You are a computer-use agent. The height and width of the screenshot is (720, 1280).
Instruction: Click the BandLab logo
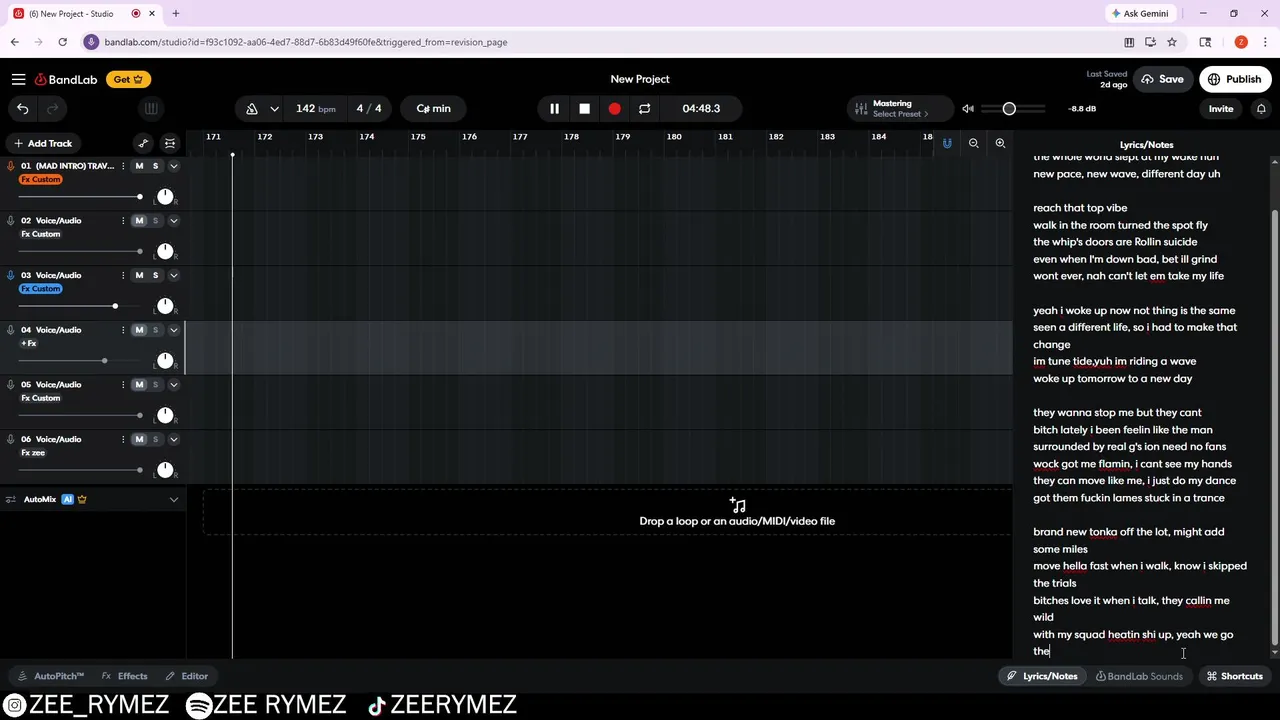[66, 79]
